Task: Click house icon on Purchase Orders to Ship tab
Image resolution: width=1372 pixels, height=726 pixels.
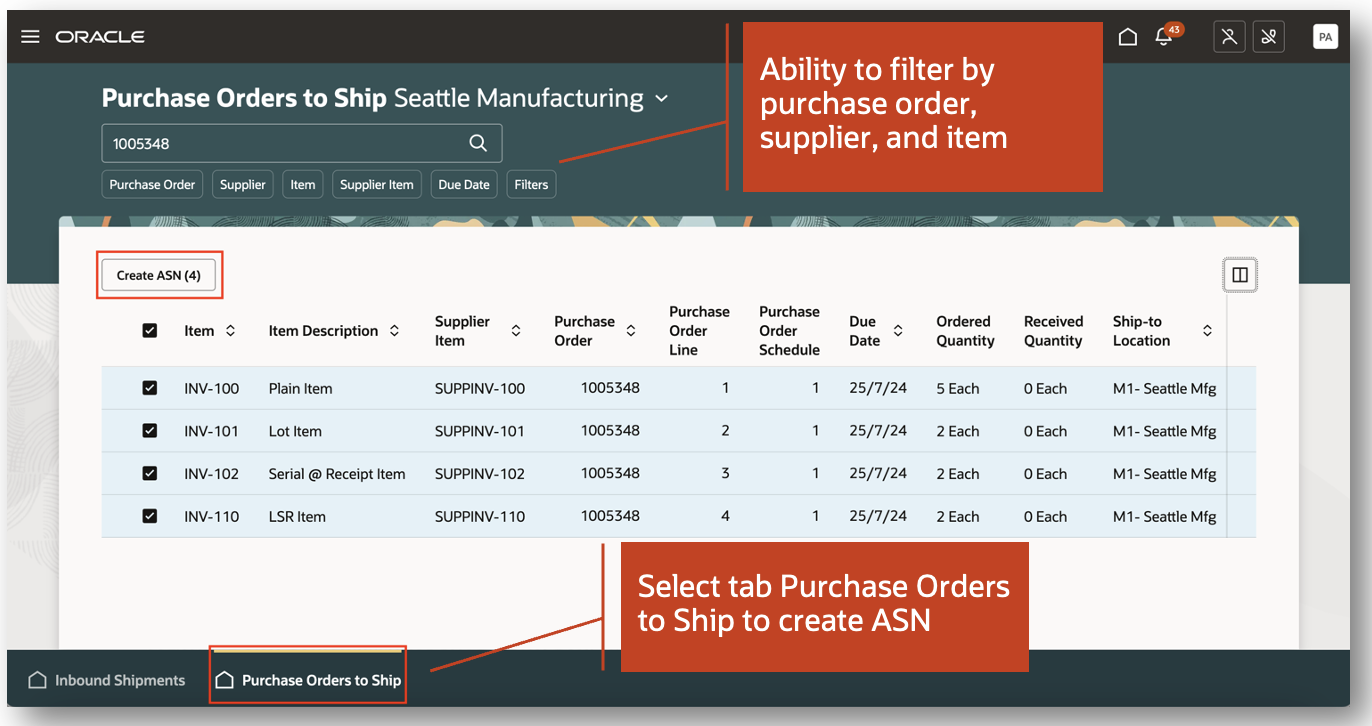Action: 225,680
